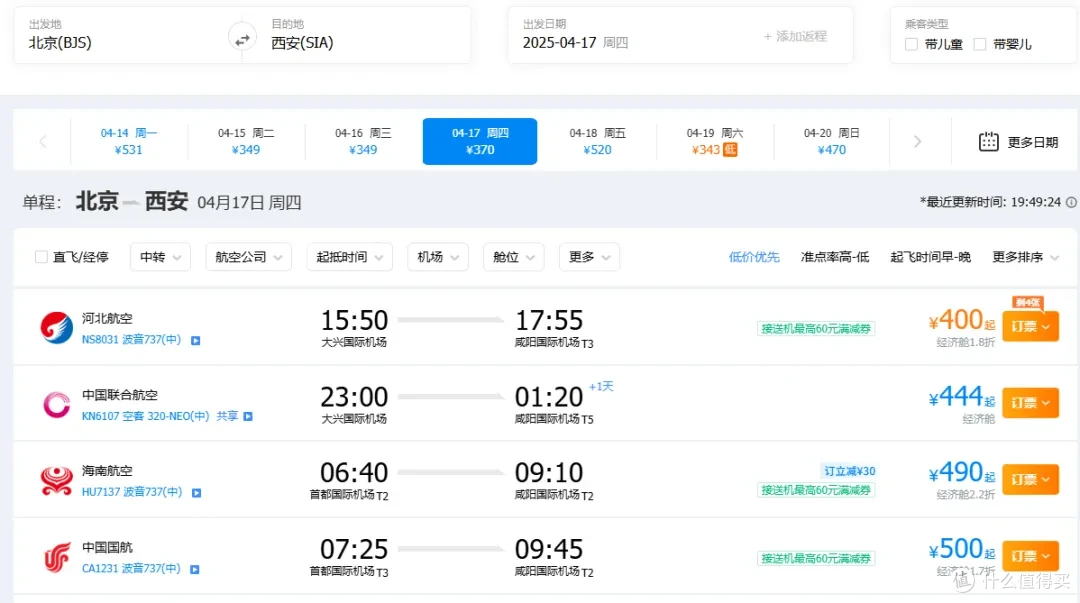Viewport: 1080px width, 603px height.
Task: Sort by 准点率高-低
Action: [x=835, y=257]
